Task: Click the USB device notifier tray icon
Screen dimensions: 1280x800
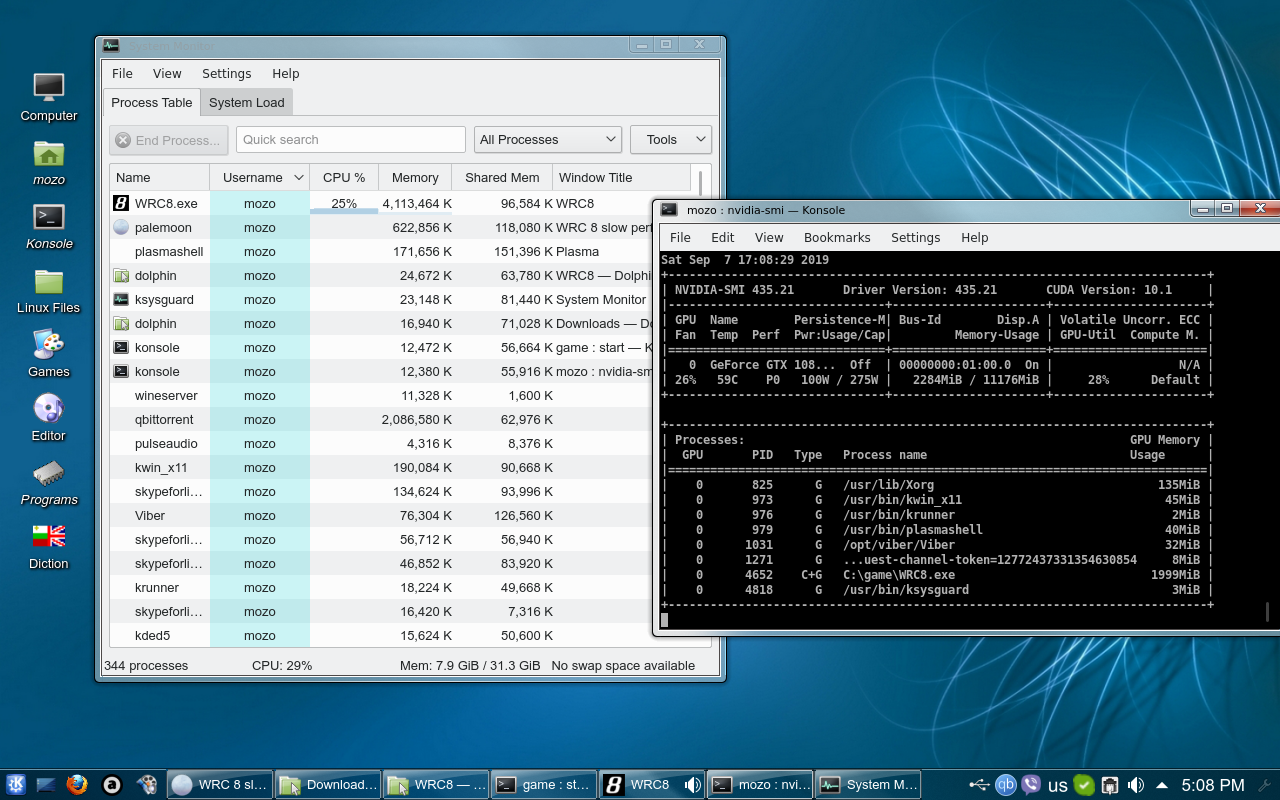Action: (979, 785)
